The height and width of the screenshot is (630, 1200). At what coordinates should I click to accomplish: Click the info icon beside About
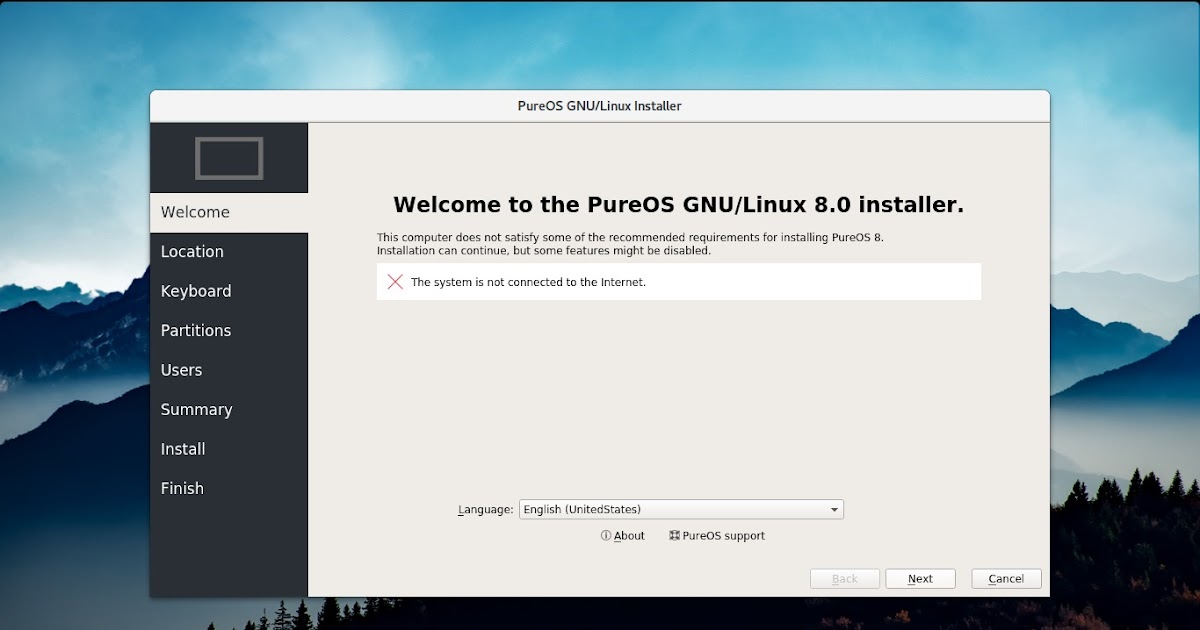pyautogui.click(x=607, y=535)
